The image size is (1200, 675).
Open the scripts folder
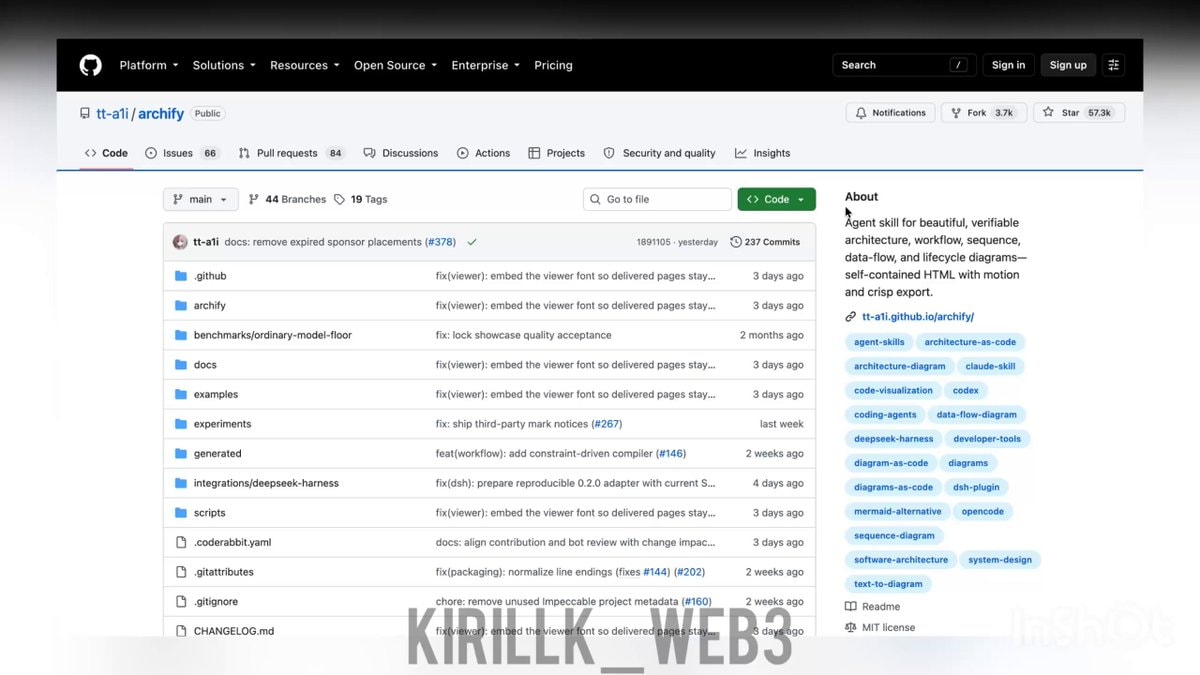tap(209, 513)
